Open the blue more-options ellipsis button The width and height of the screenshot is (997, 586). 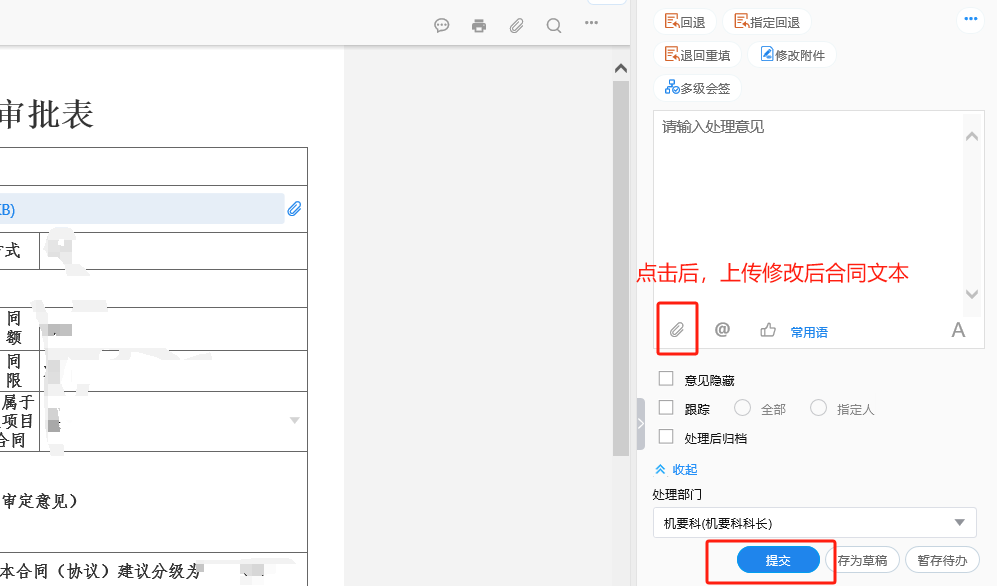coord(969,19)
